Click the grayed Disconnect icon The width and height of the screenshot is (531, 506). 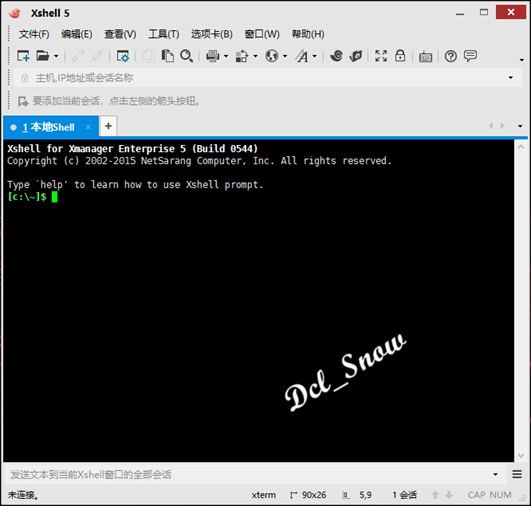(97, 56)
